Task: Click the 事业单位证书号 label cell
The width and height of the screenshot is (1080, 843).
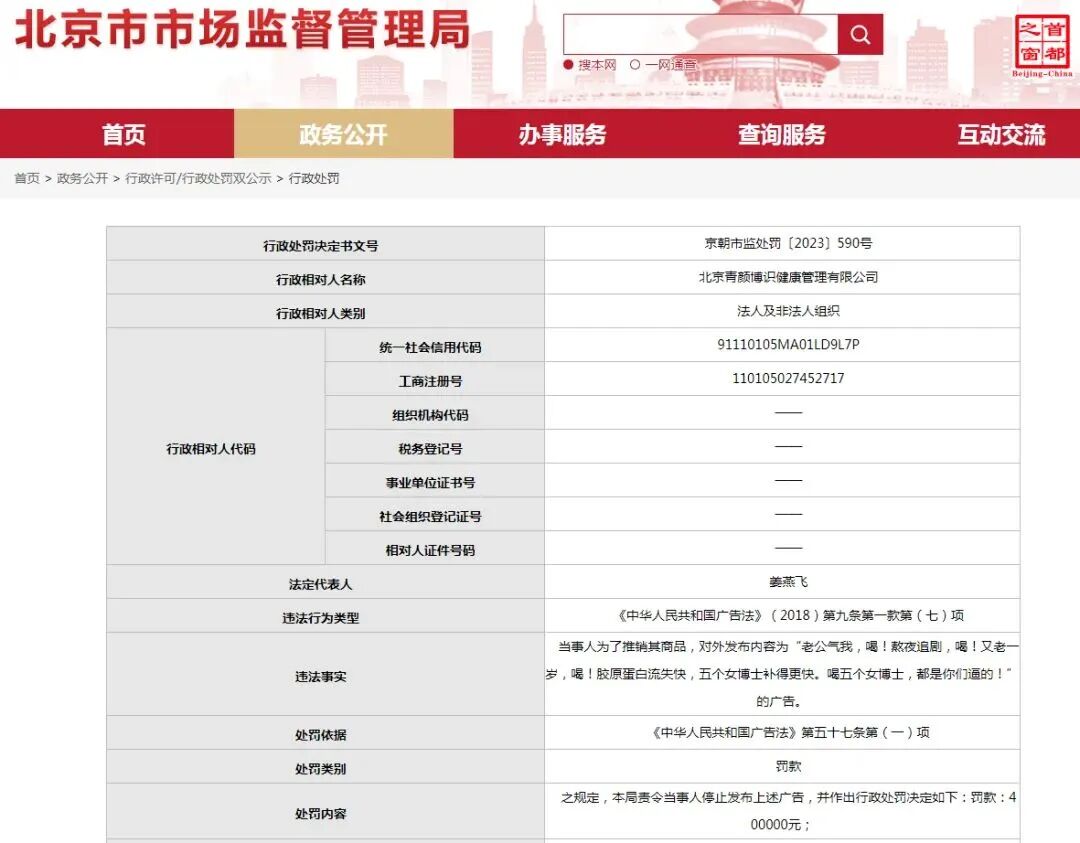Action: pyautogui.click(x=435, y=480)
